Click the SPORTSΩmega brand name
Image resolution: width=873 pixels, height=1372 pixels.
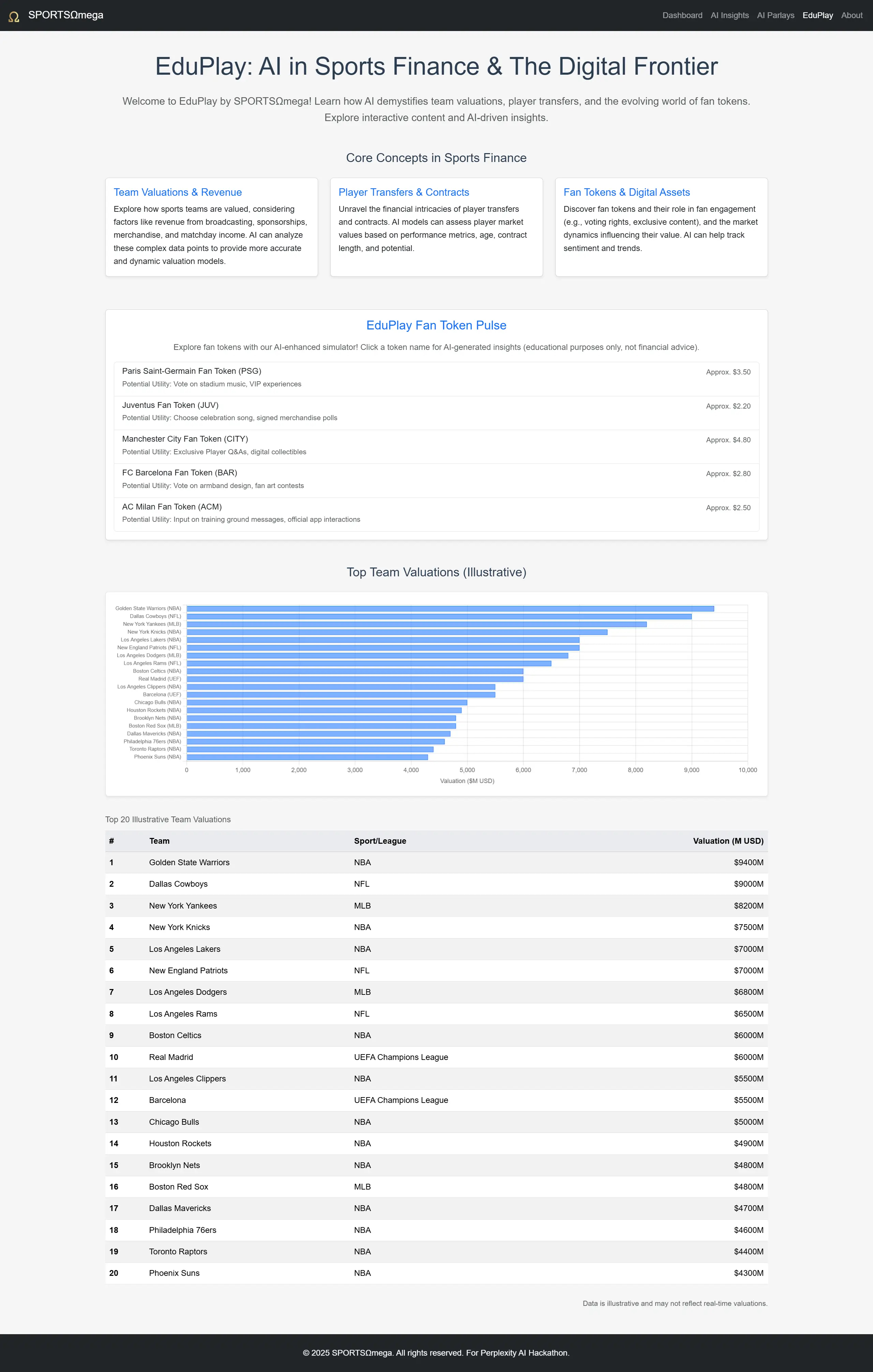point(65,15)
